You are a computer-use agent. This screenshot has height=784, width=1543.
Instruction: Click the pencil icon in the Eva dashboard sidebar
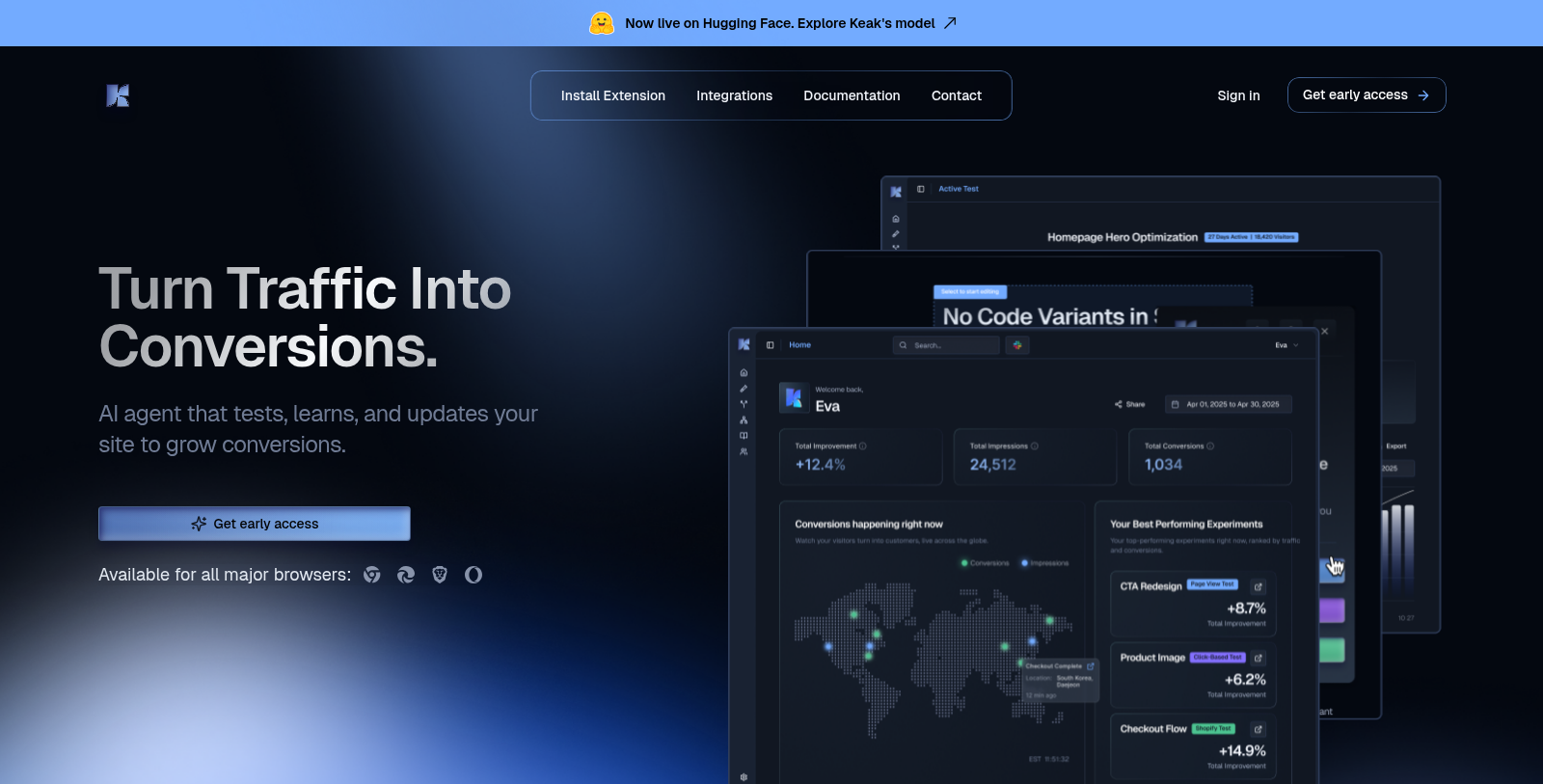pyautogui.click(x=744, y=389)
